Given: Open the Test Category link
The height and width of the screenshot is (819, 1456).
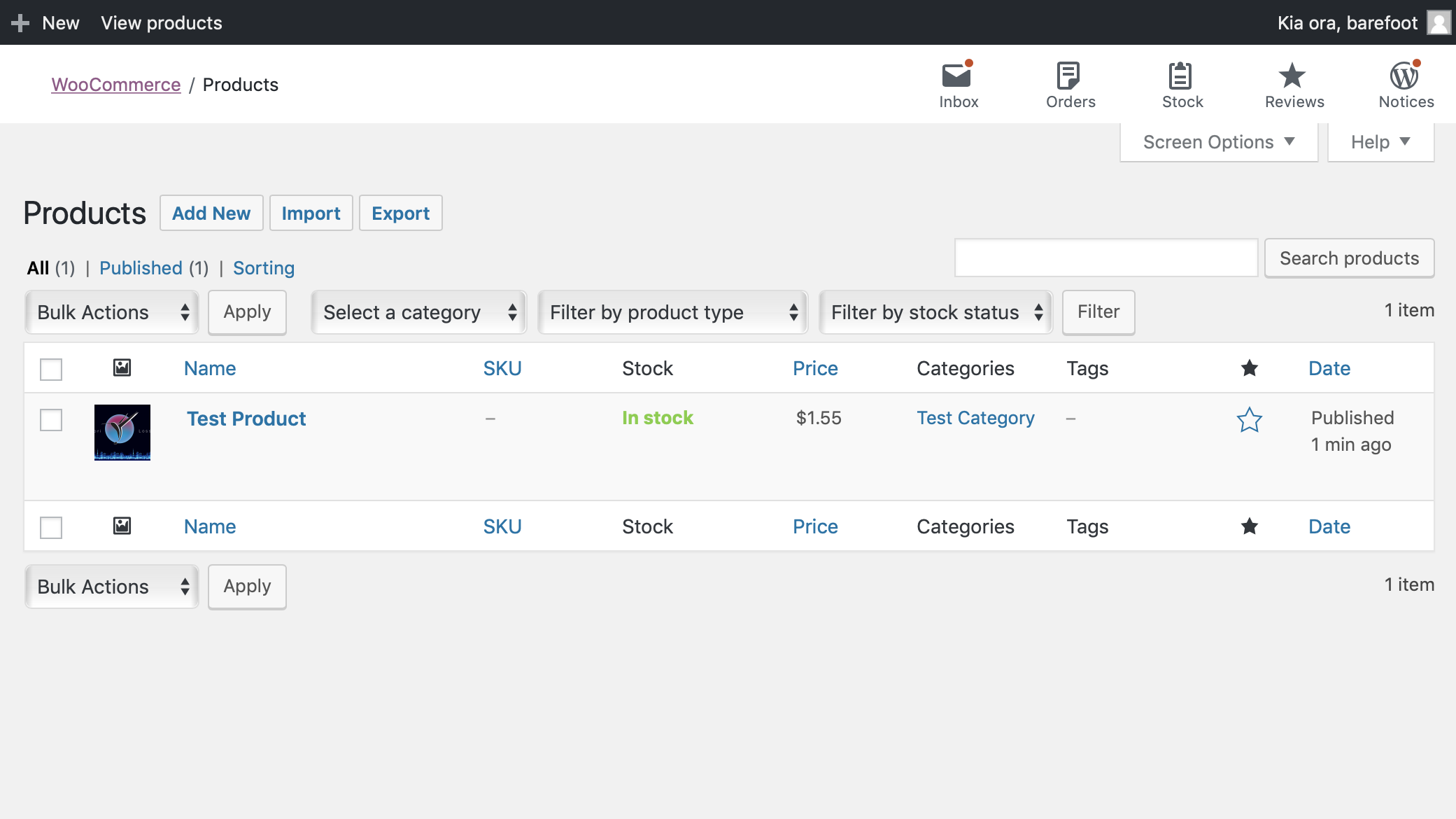Looking at the screenshot, I should click(975, 418).
